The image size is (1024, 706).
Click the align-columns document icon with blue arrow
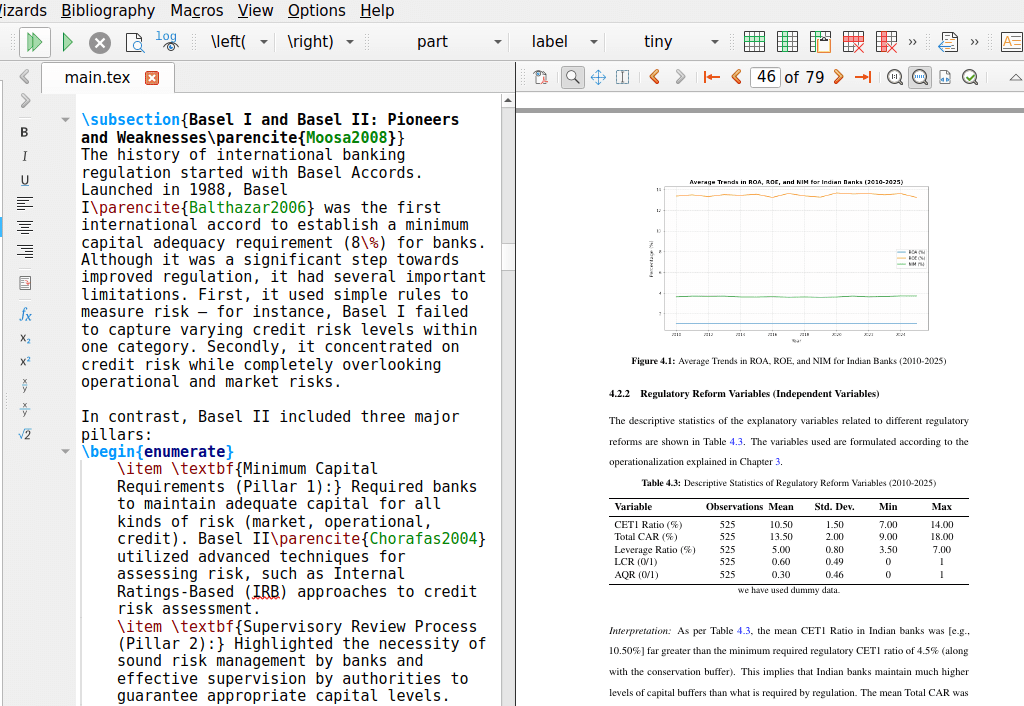click(x=948, y=42)
